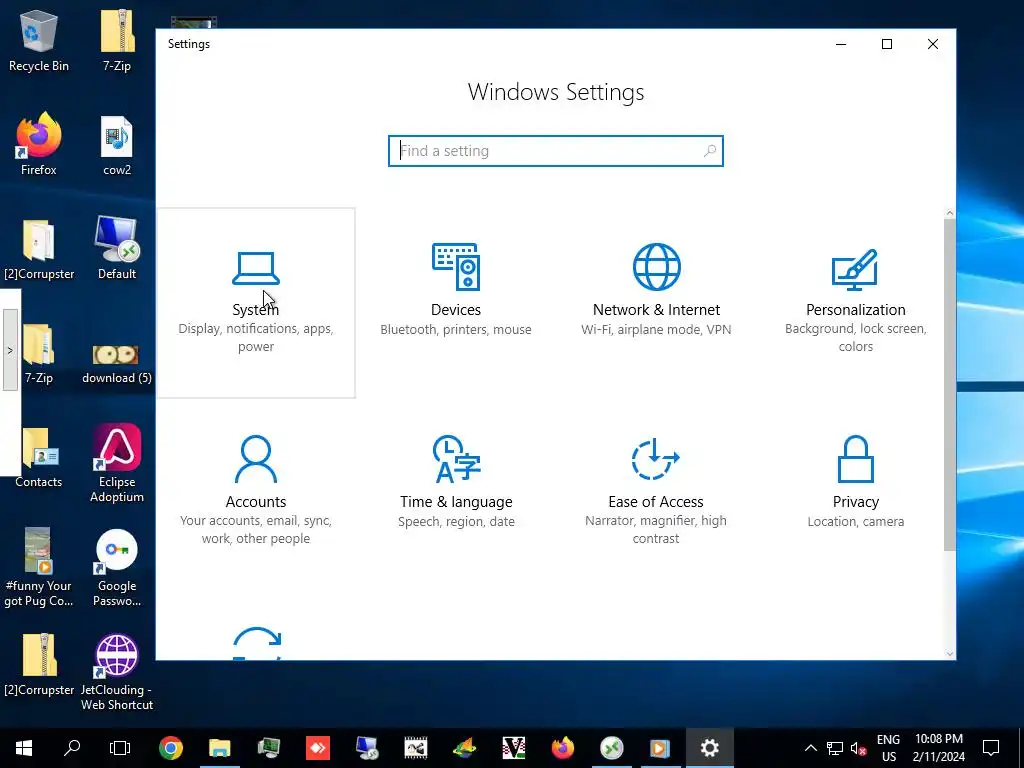
Task: Click the scrollbar down arrow in Settings
Action: (x=950, y=653)
